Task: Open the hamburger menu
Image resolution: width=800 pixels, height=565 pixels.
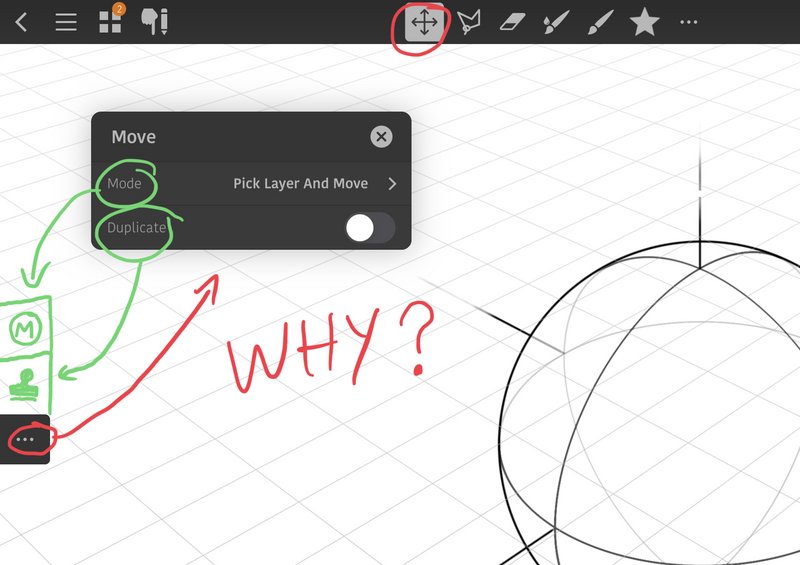Action: [66, 22]
